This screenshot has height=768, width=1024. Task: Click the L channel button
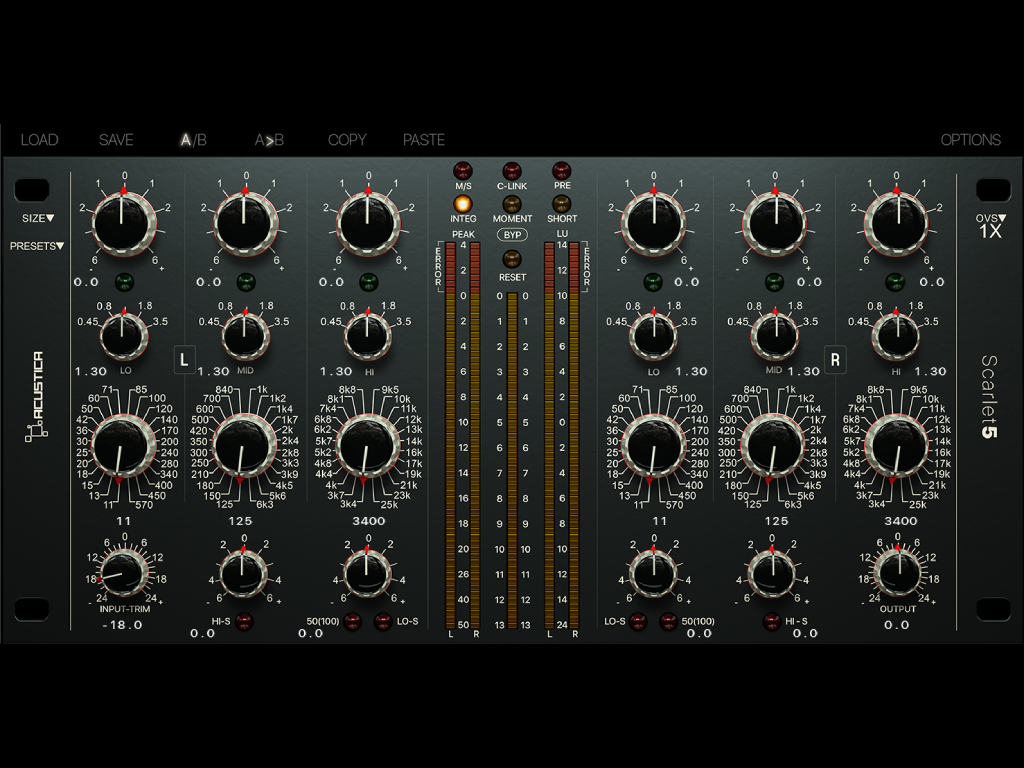(x=184, y=360)
